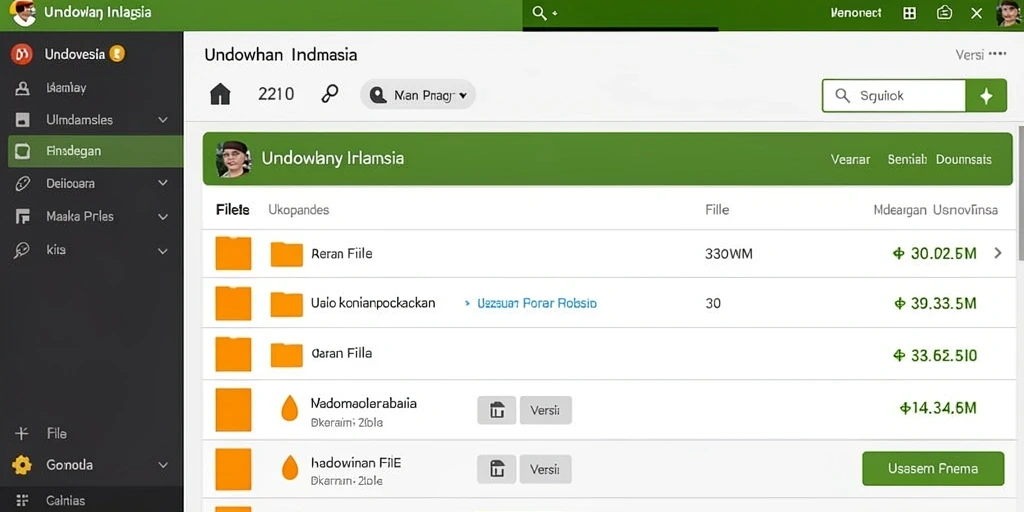The image size is (1024, 512).
Task: Click the 330WM size value
Action: [x=729, y=254]
